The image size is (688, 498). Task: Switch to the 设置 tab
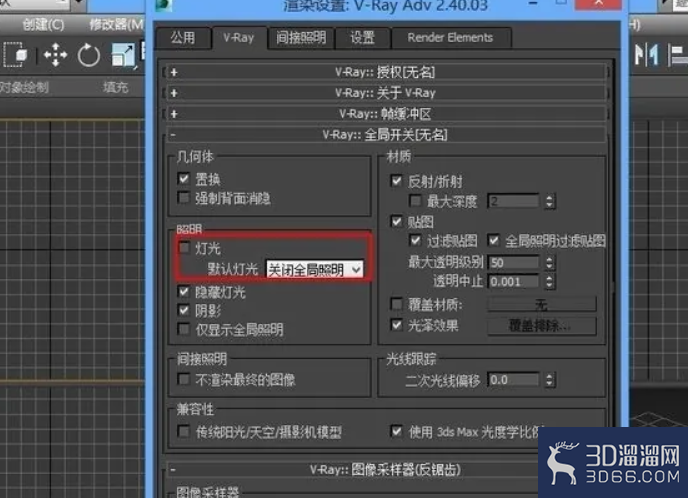(362, 38)
